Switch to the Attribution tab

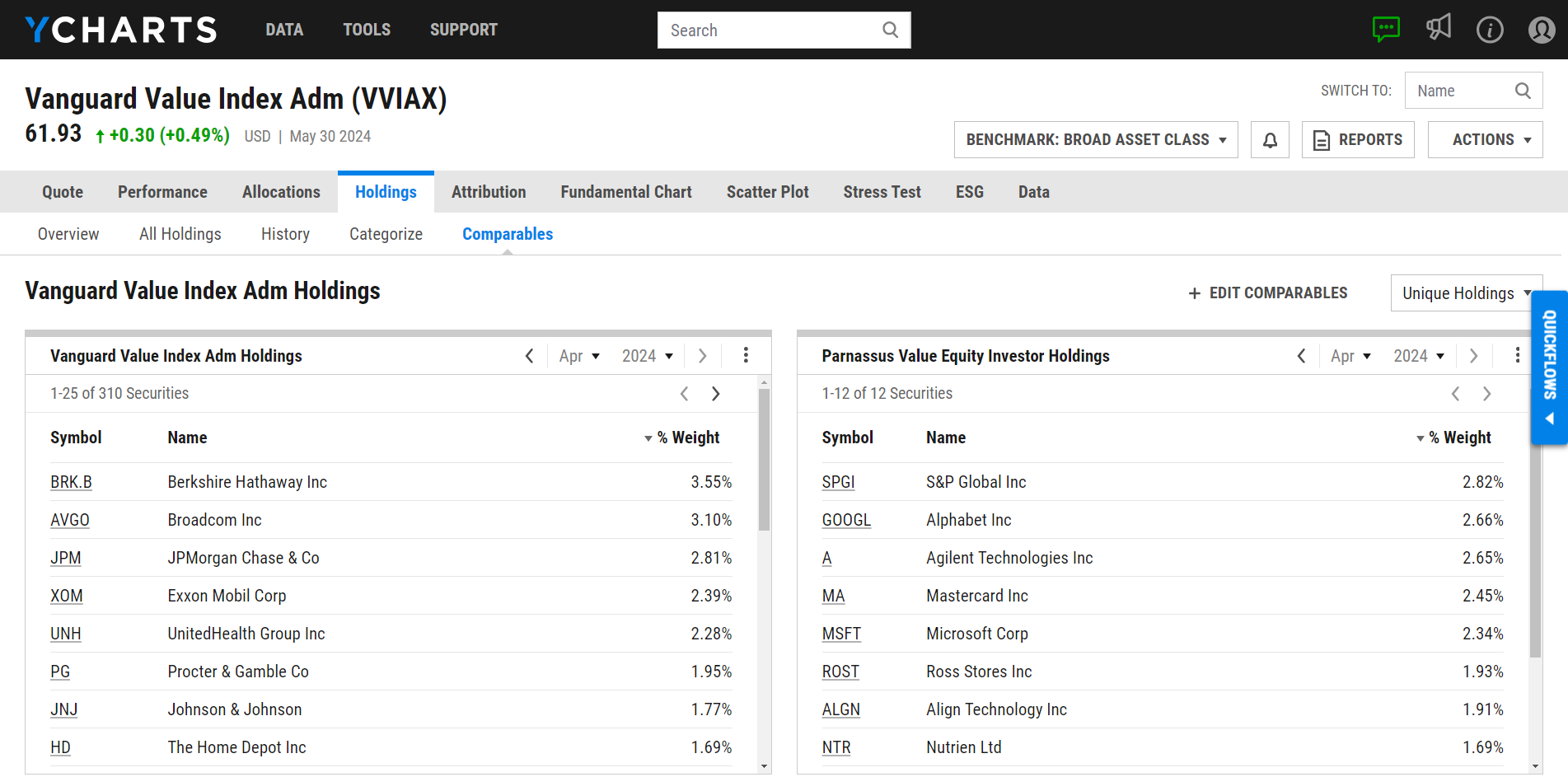point(489,191)
